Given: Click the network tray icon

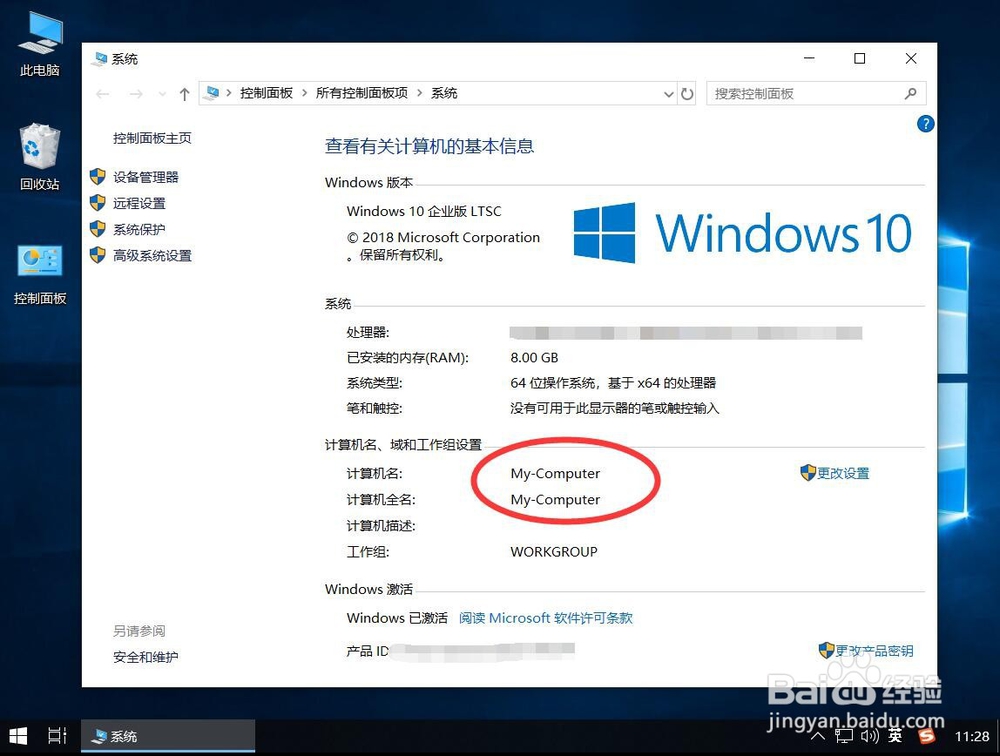Looking at the screenshot, I should (x=843, y=737).
